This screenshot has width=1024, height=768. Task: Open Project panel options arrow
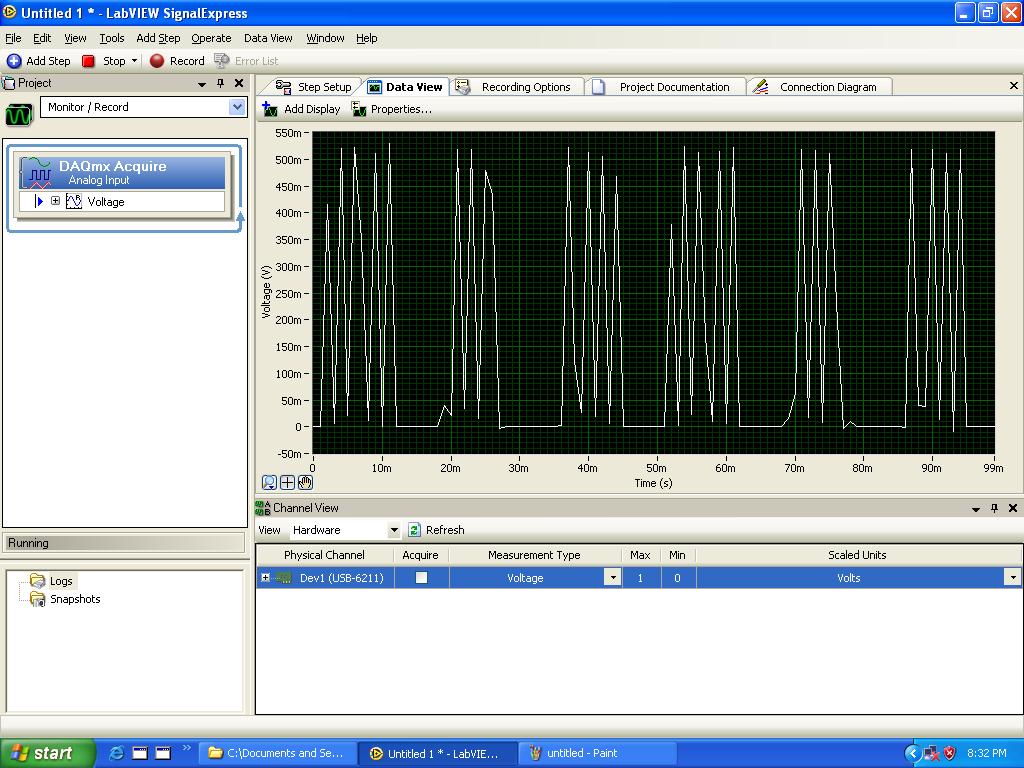pos(202,84)
